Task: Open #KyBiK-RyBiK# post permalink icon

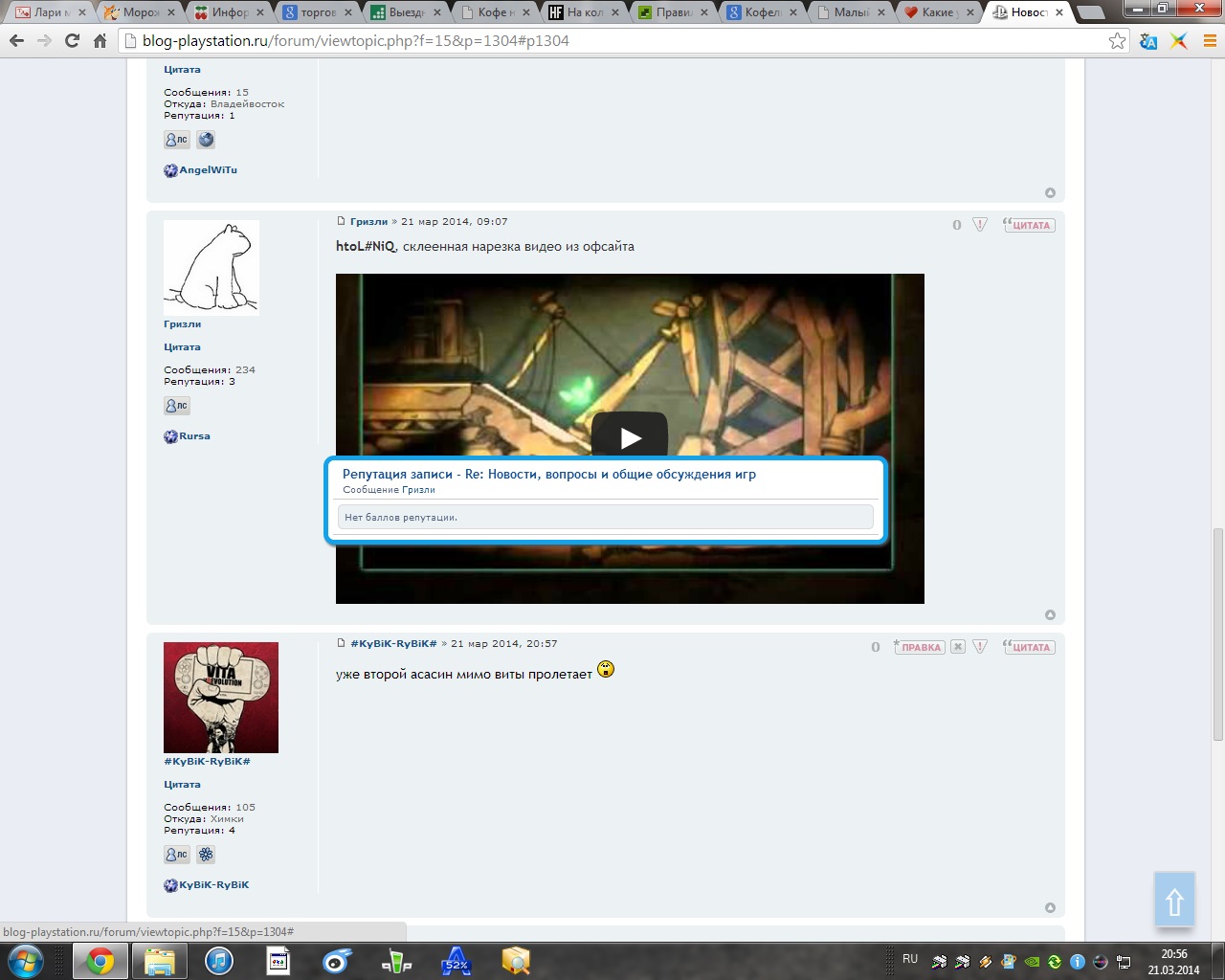Action: [x=341, y=643]
